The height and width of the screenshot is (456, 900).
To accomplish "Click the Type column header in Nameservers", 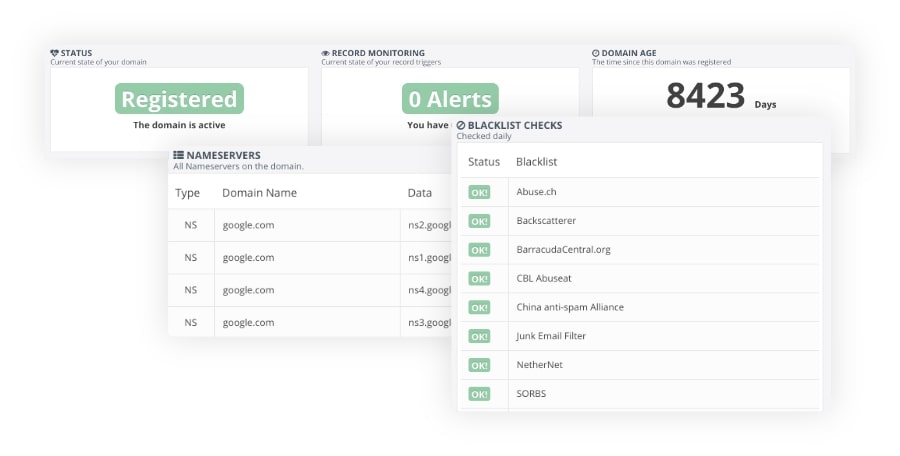I will 188,193.
